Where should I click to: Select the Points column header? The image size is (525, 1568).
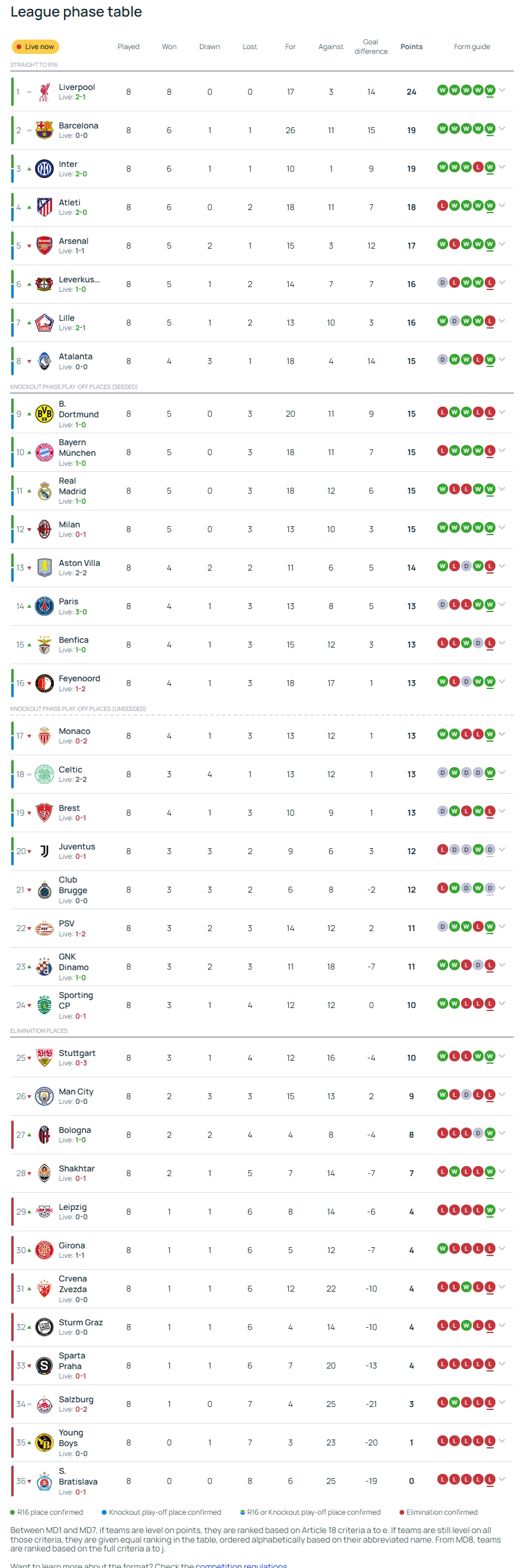[x=411, y=47]
